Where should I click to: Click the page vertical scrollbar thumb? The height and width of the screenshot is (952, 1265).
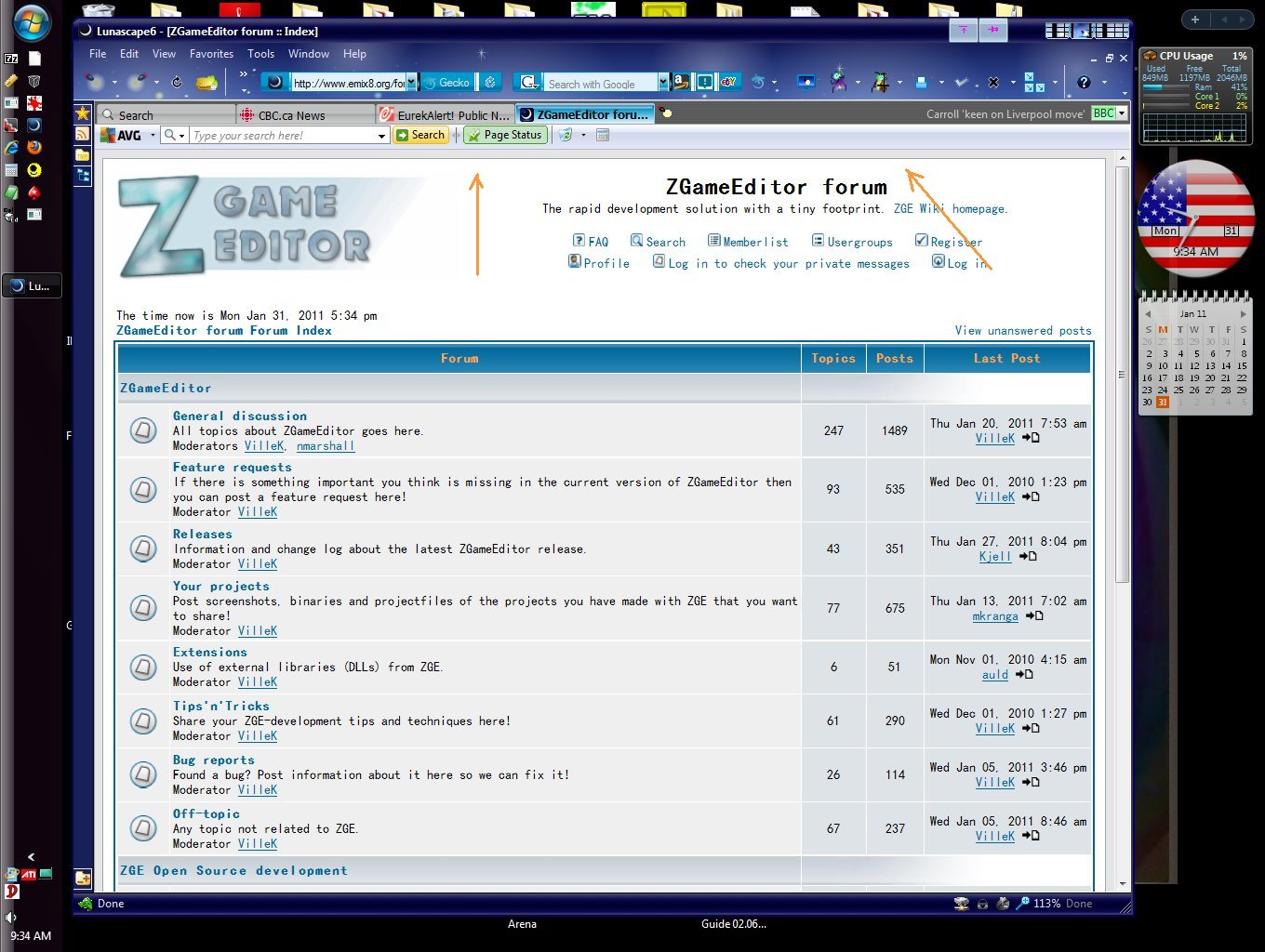pos(1122,375)
